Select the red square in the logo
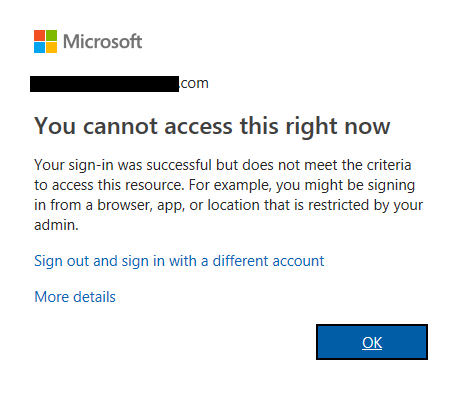472x413 pixels. pos(39,36)
